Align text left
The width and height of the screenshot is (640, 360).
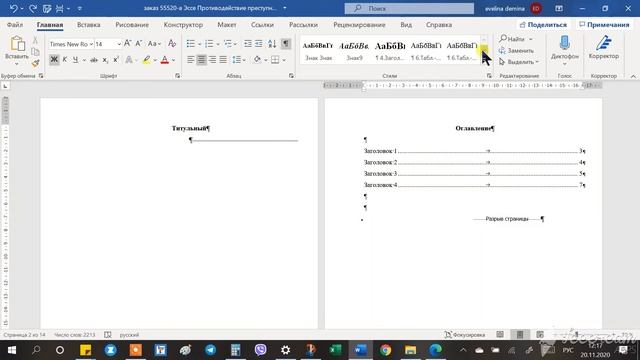coord(191,60)
